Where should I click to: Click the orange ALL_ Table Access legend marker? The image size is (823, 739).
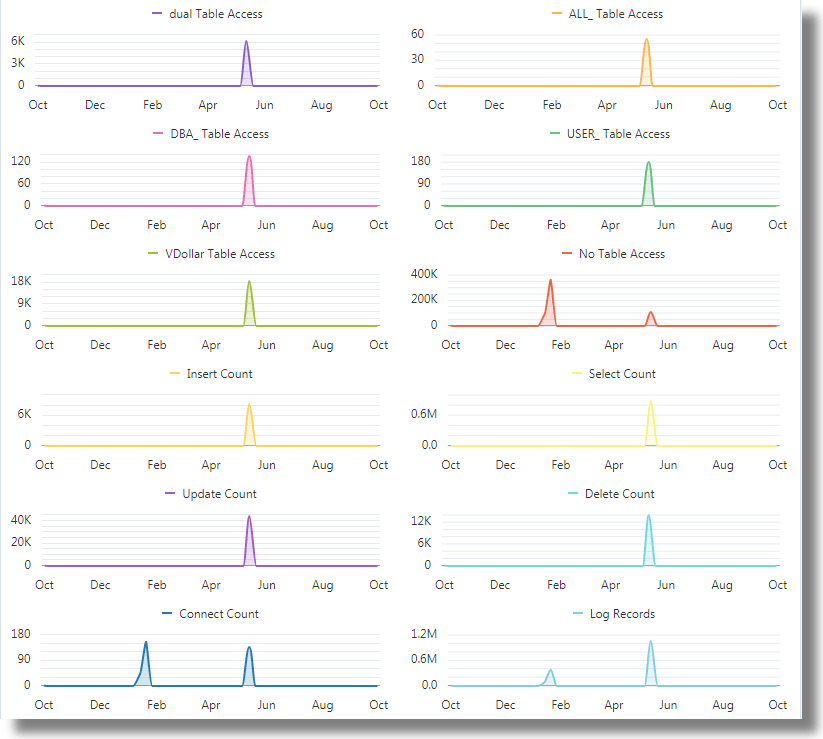click(x=558, y=13)
